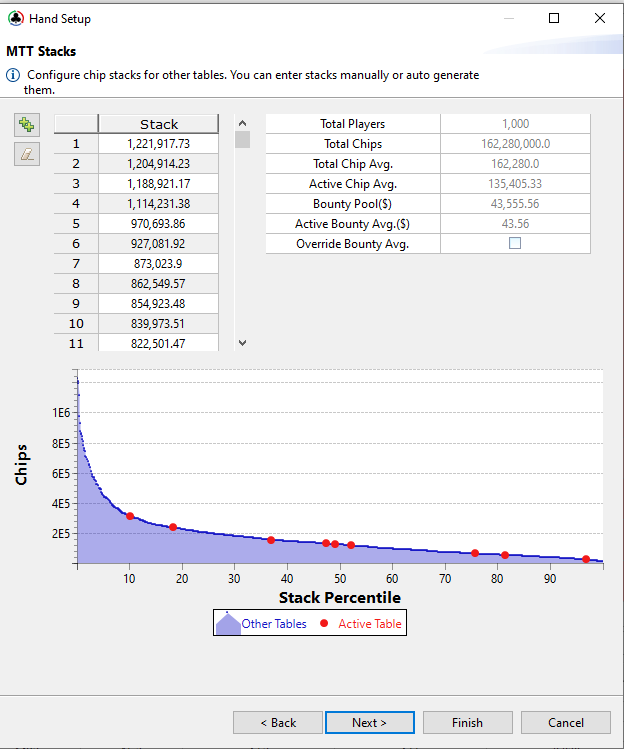The image size is (624, 749).
Task: Maximize the Hand Setup window
Action: point(554,18)
